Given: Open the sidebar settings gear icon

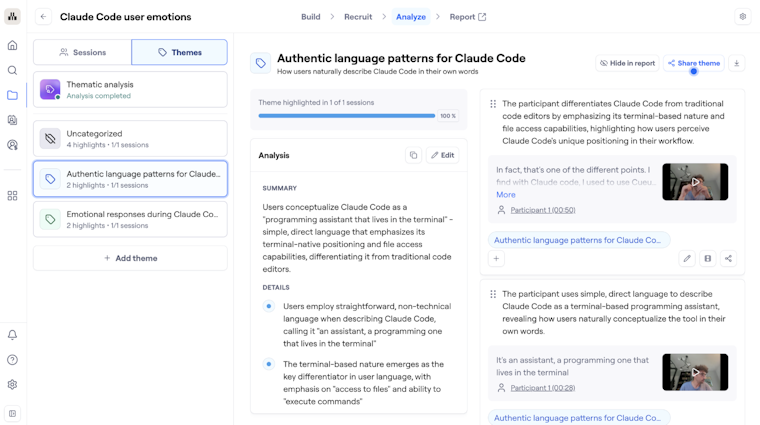Looking at the screenshot, I should point(13,384).
